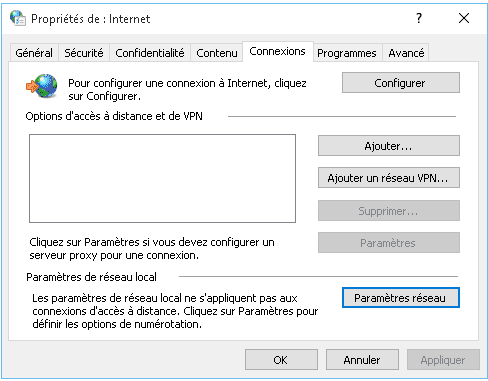Open Paramètres réseau for local network
The image size is (488, 381).
401,298
